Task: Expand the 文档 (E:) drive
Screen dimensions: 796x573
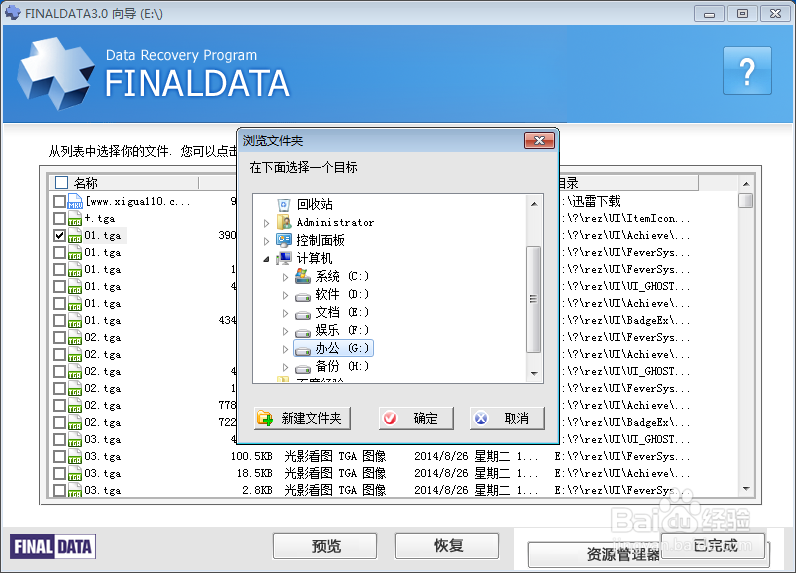Action: pyautogui.click(x=285, y=313)
